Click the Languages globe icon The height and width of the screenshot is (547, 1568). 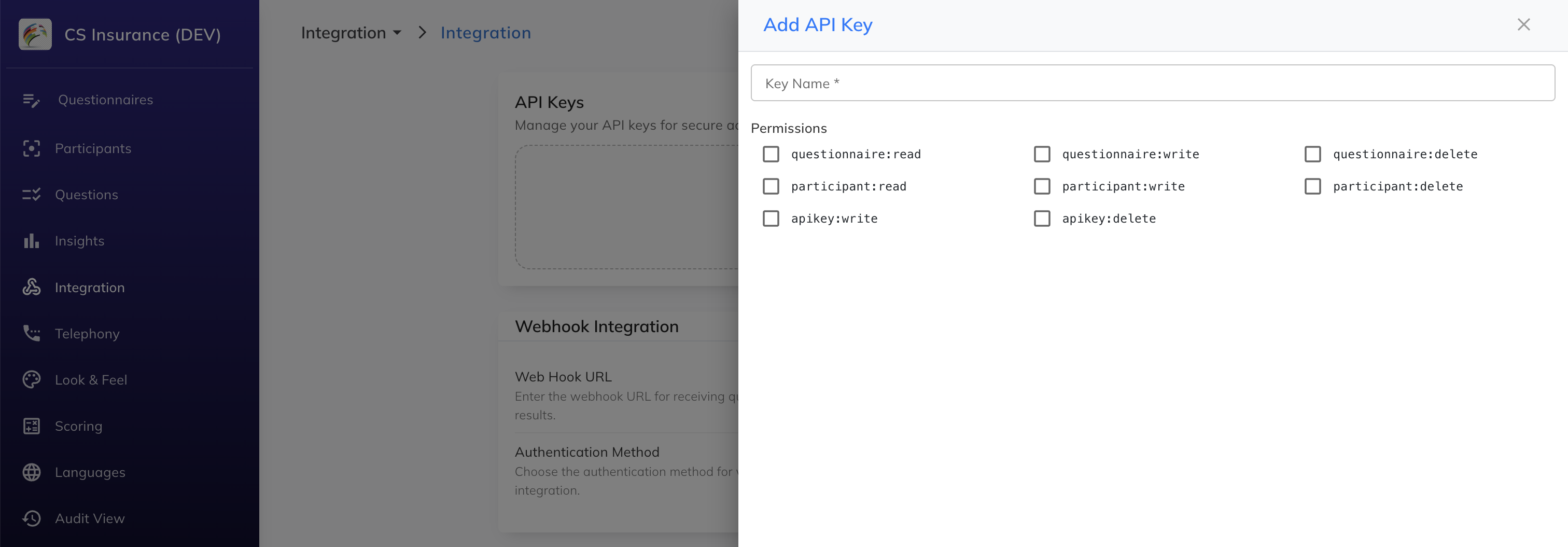click(x=31, y=472)
